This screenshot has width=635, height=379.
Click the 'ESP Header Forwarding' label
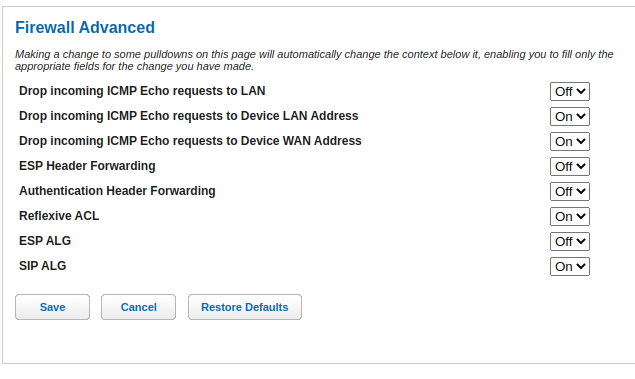87,166
